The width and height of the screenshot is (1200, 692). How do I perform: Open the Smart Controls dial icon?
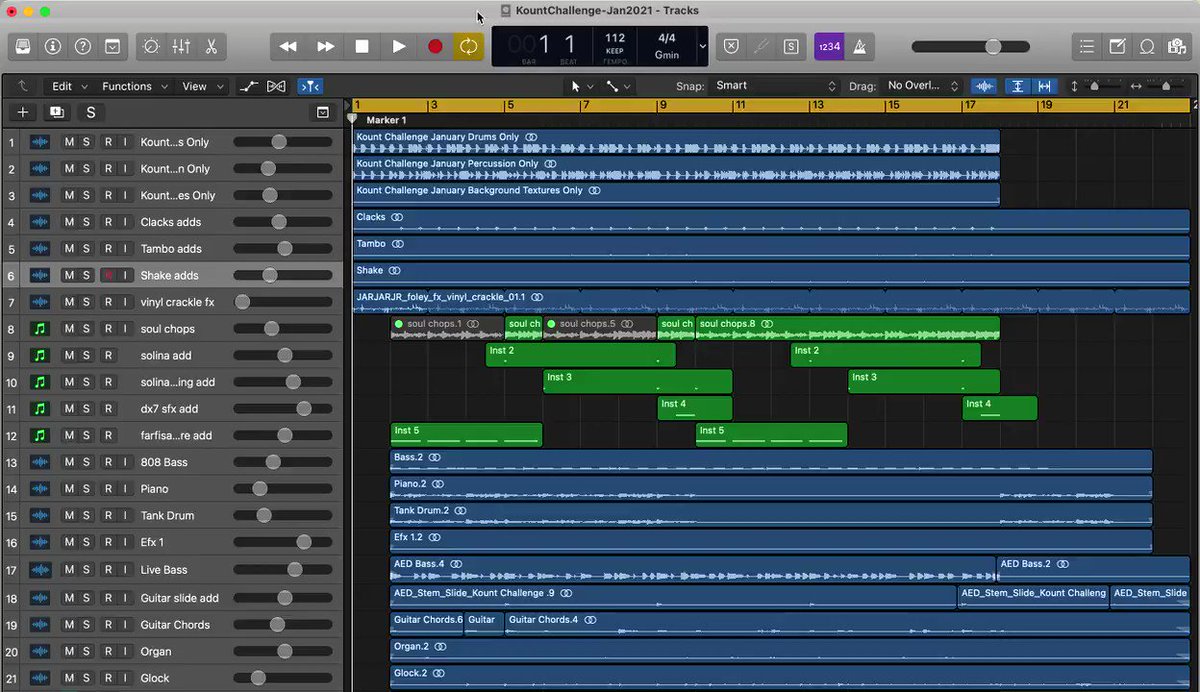151,46
